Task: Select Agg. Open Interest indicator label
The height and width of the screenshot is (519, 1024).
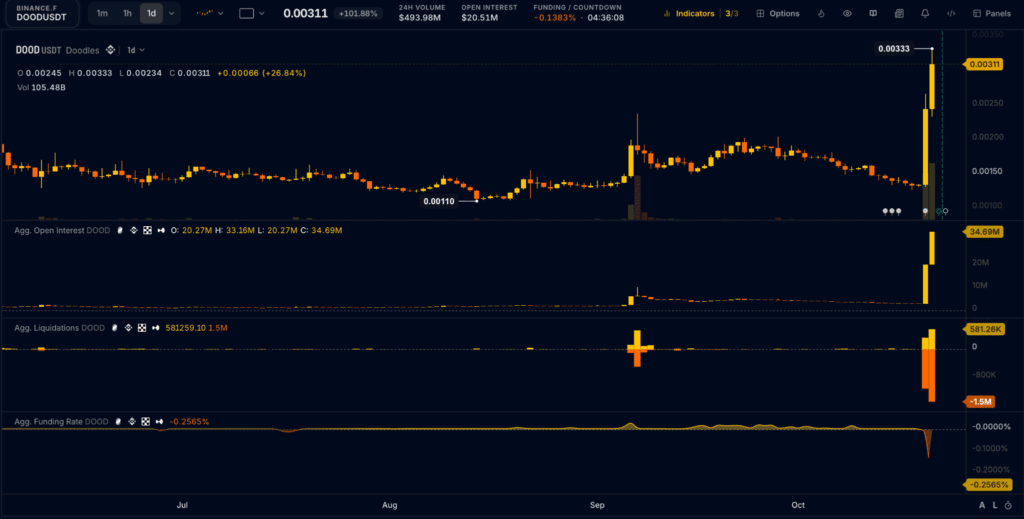Action: point(62,230)
